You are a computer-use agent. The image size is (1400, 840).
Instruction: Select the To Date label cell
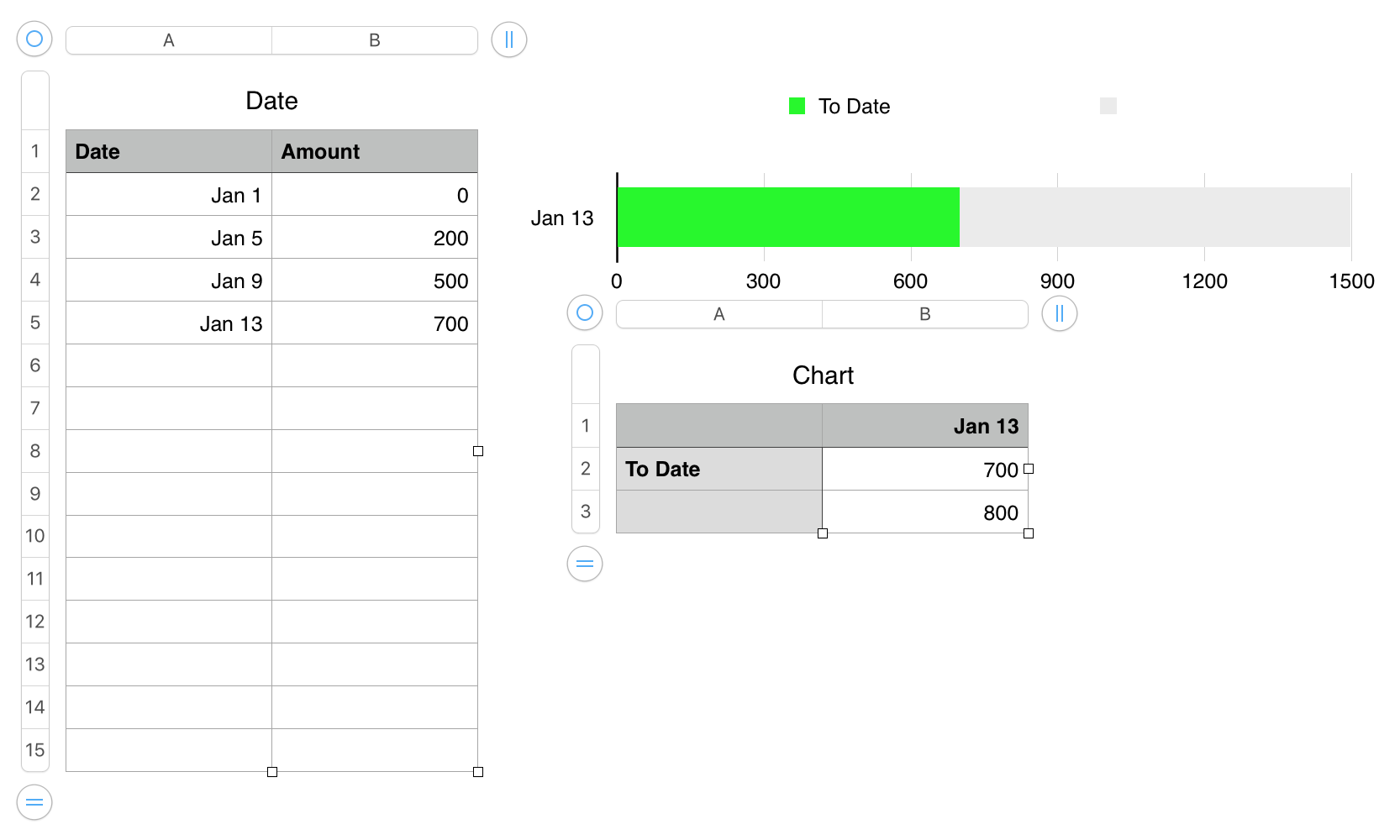[x=719, y=470]
